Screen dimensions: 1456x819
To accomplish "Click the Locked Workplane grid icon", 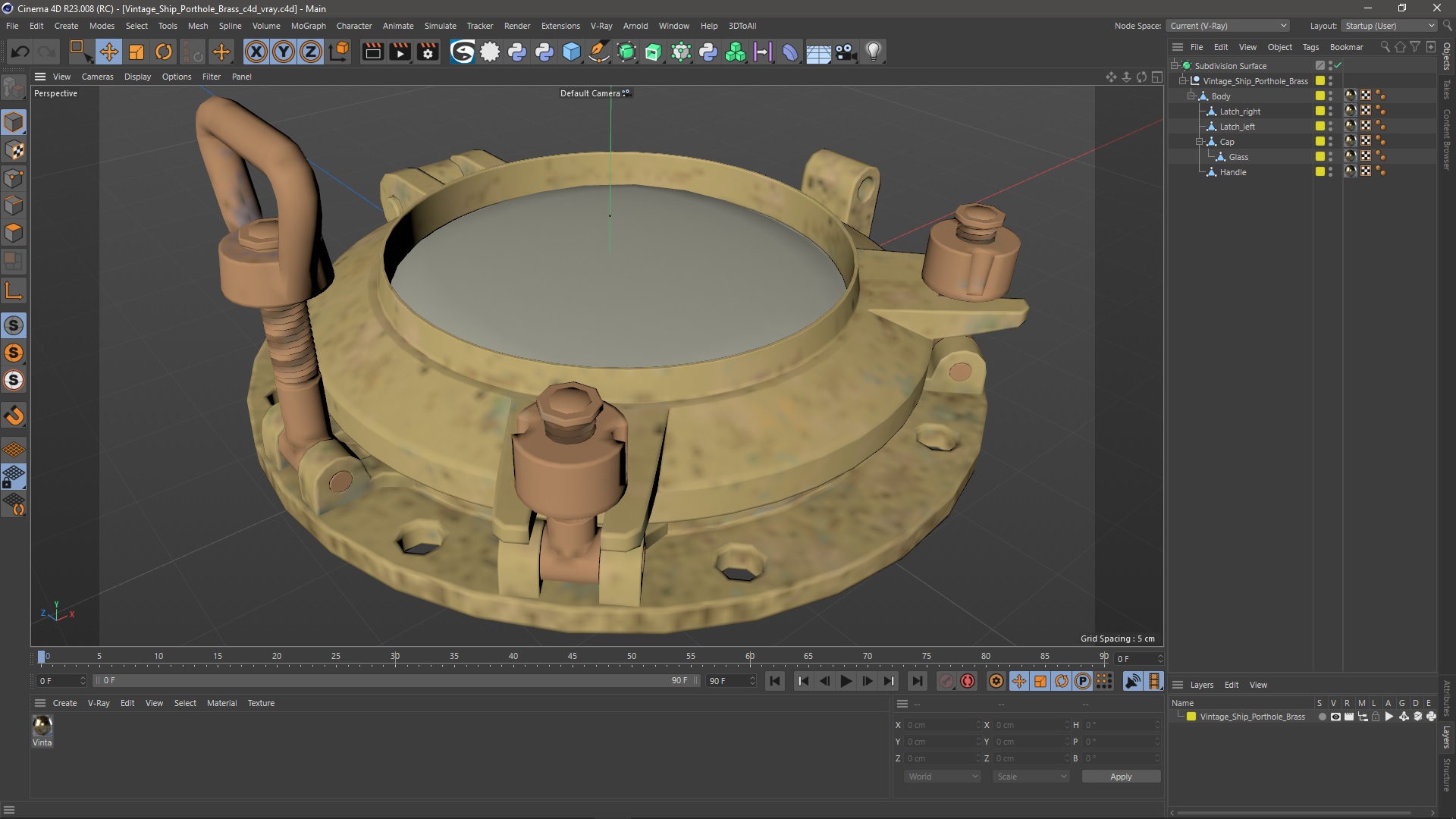I will 14,477.
